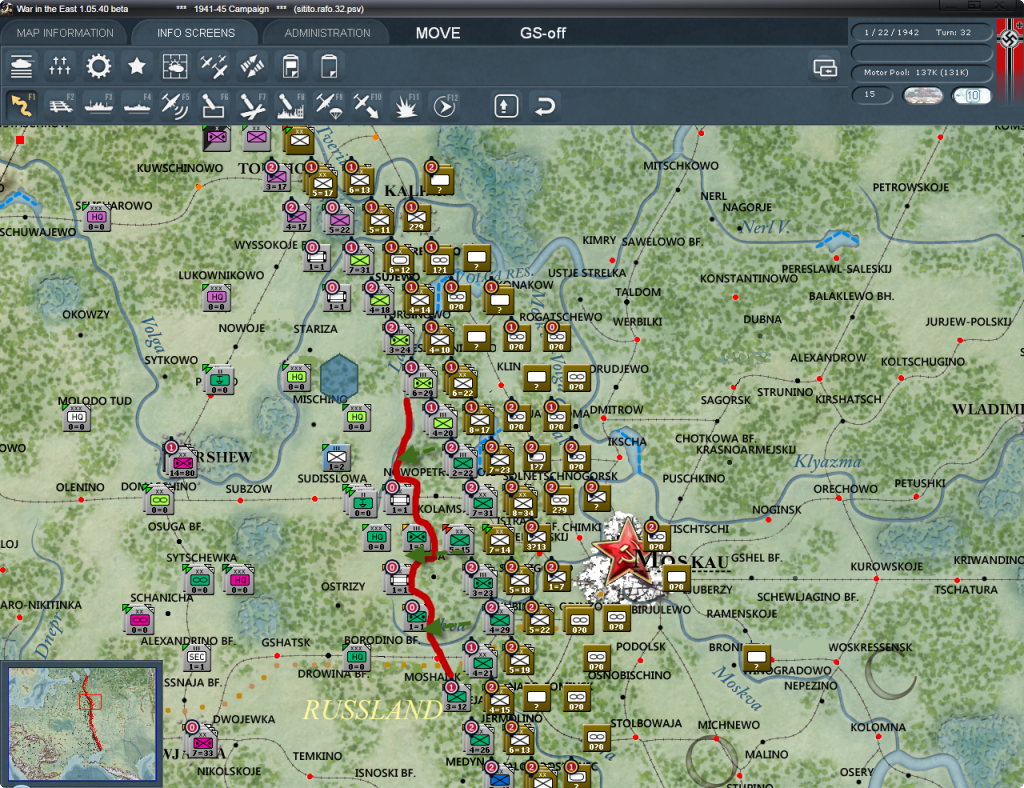The width and height of the screenshot is (1024, 788).
Task: Select the pink HQ counter near LUKOWNIKOWO
Action: tap(216, 297)
